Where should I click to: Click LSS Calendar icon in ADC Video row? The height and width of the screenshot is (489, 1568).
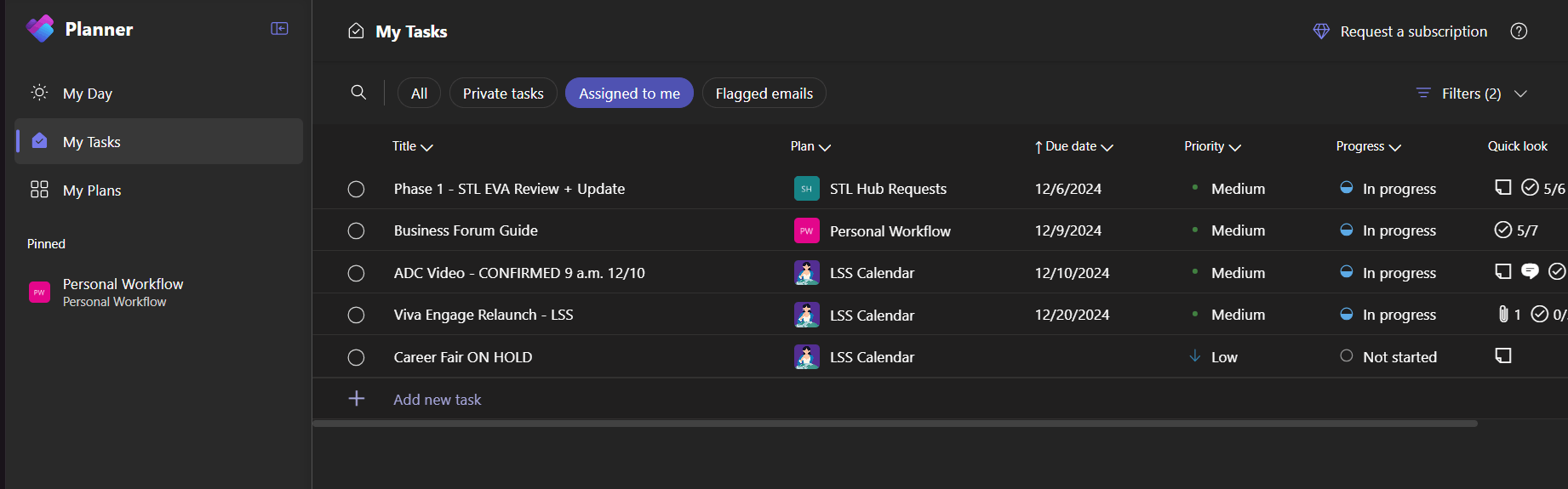(x=806, y=273)
